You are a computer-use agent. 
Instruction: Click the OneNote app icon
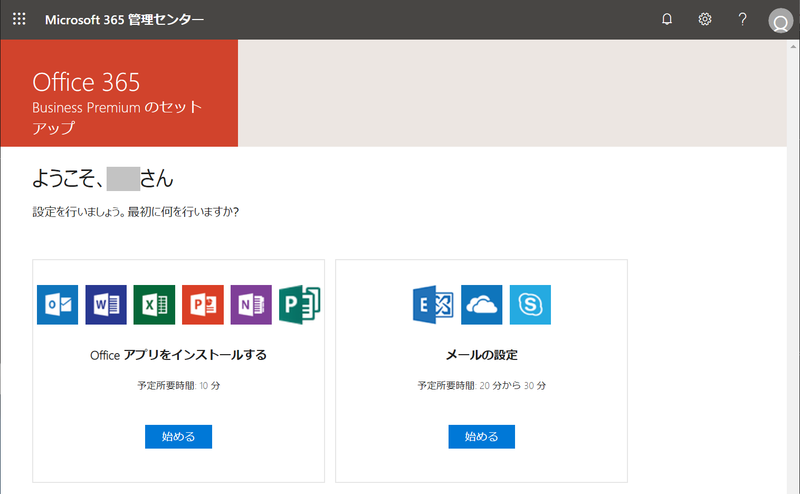[x=251, y=305]
